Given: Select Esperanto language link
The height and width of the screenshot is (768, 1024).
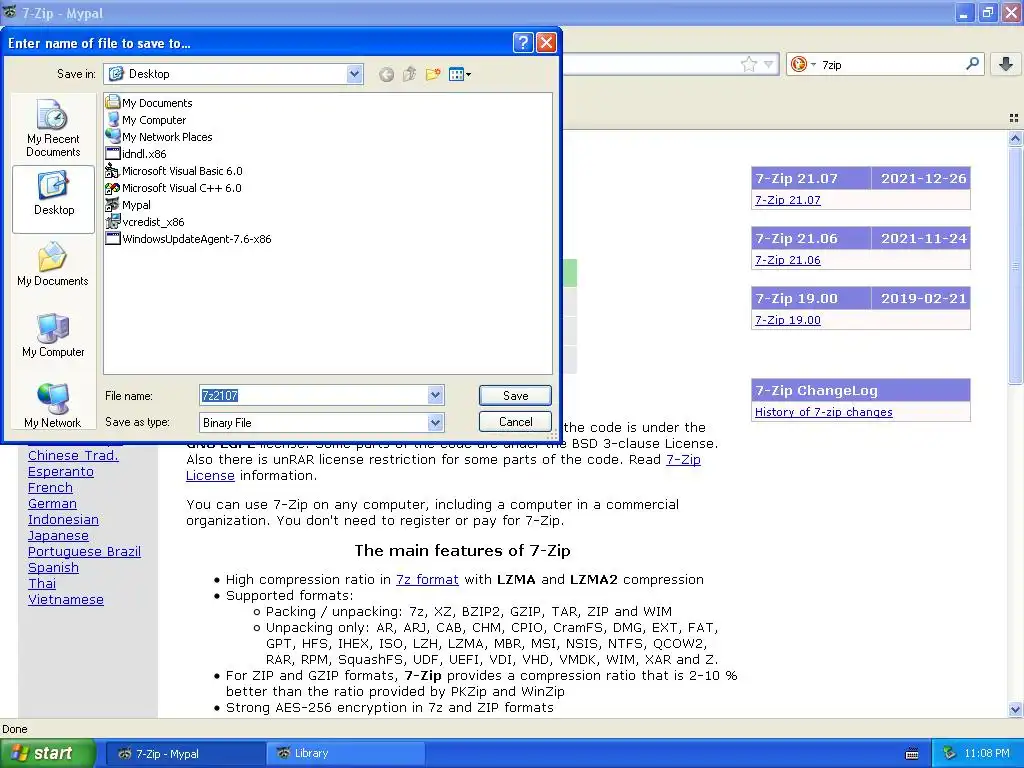Looking at the screenshot, I should point(61,472).
